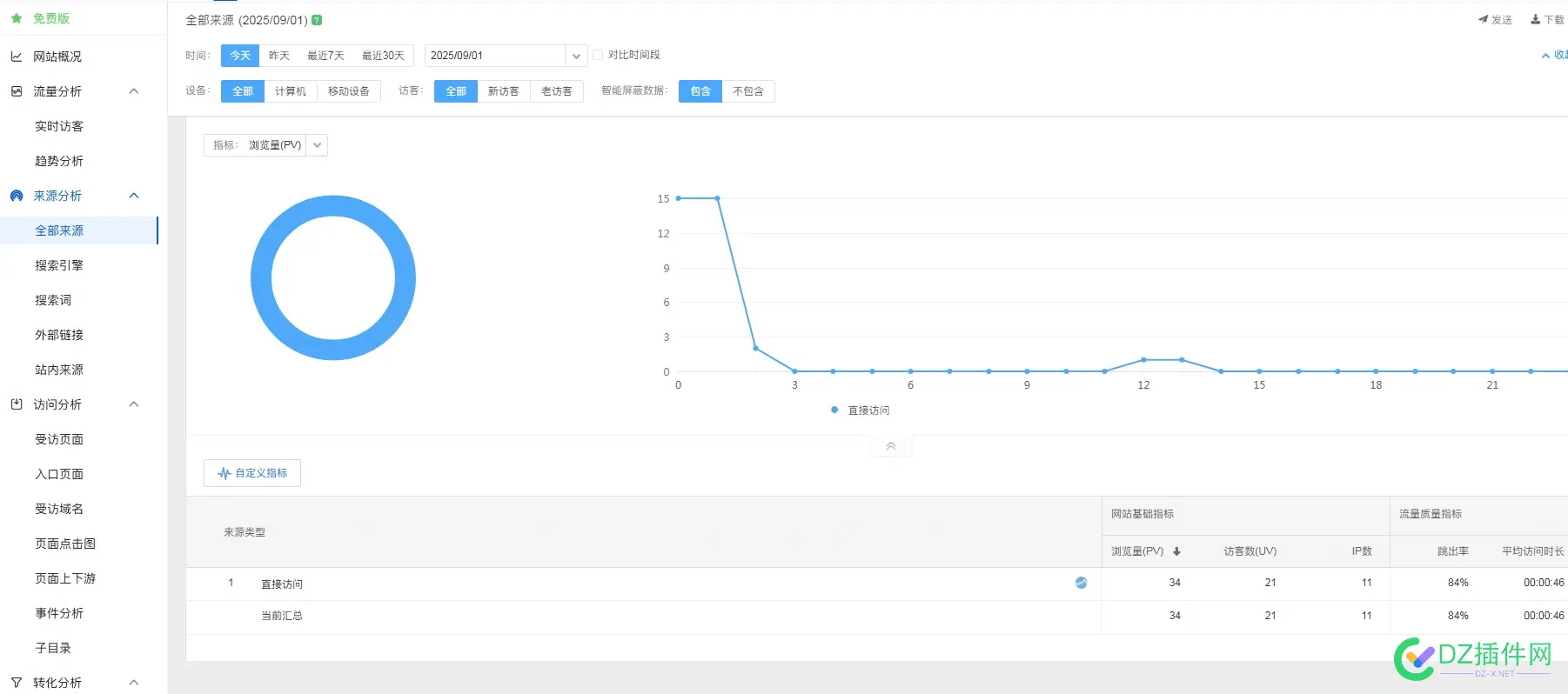
Task: Sort by 浏览量(PV) down arrow
Action: click(1176, 551)
